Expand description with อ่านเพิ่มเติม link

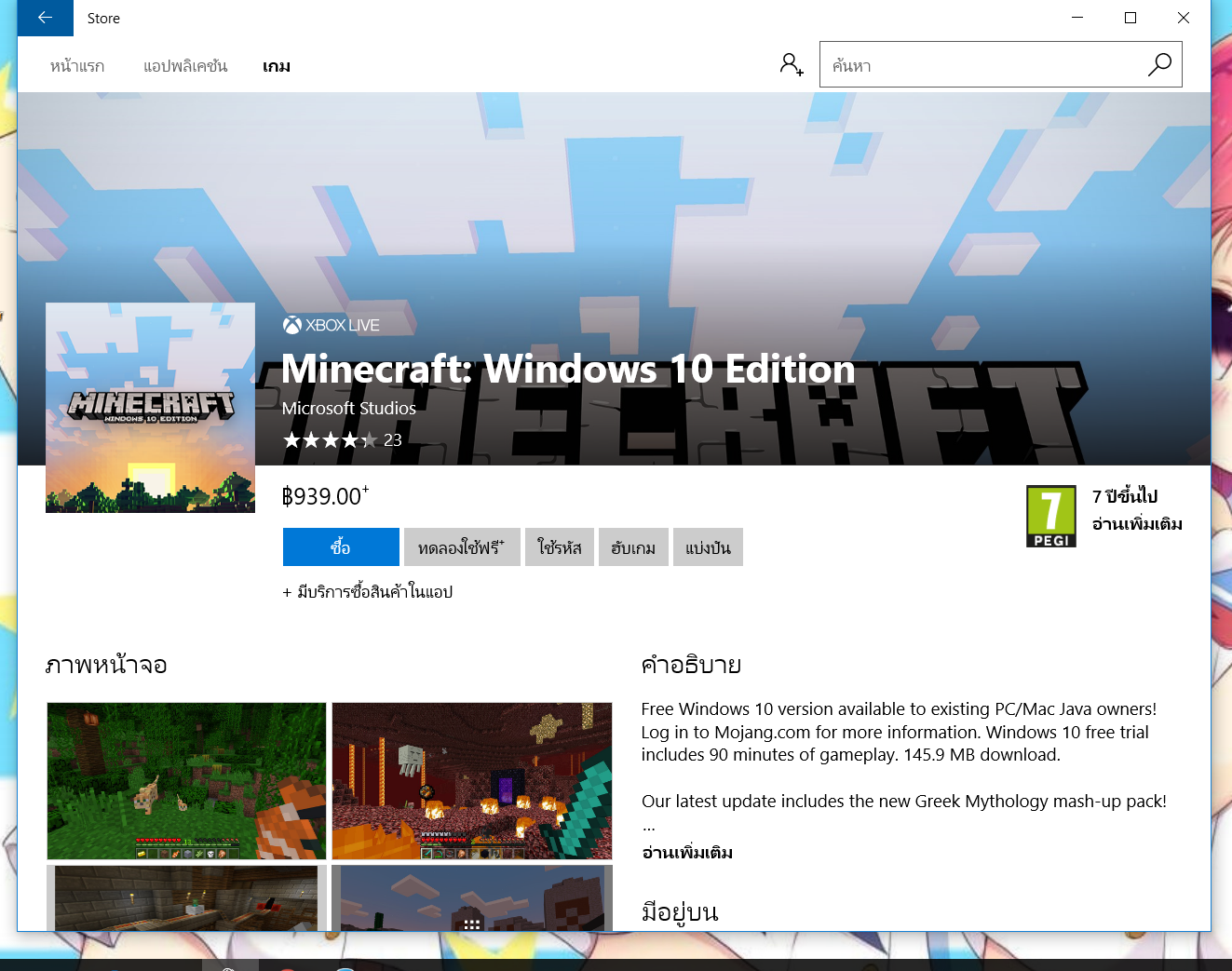coord(687,852)
